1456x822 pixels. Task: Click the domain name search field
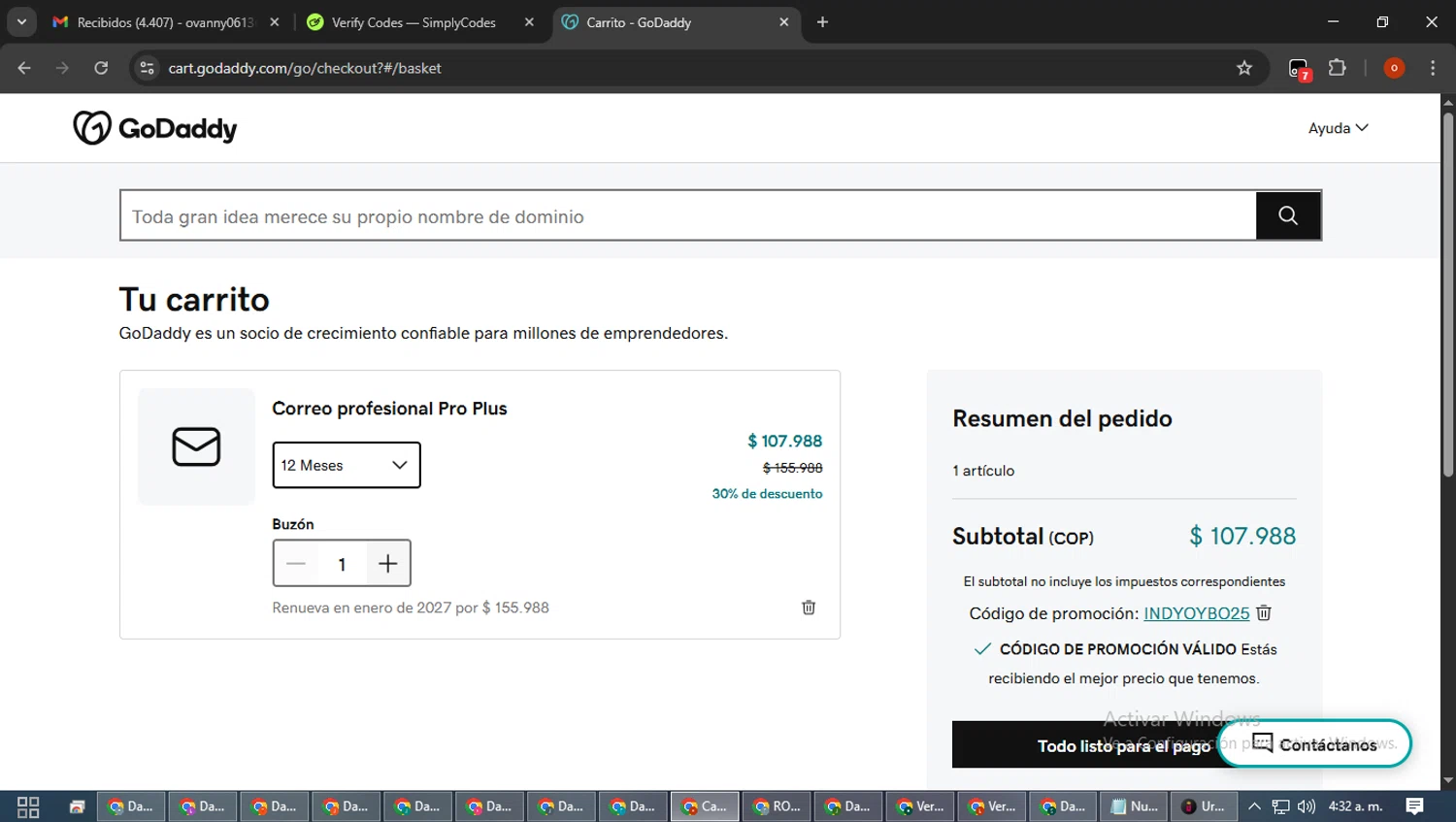[688, 216]
